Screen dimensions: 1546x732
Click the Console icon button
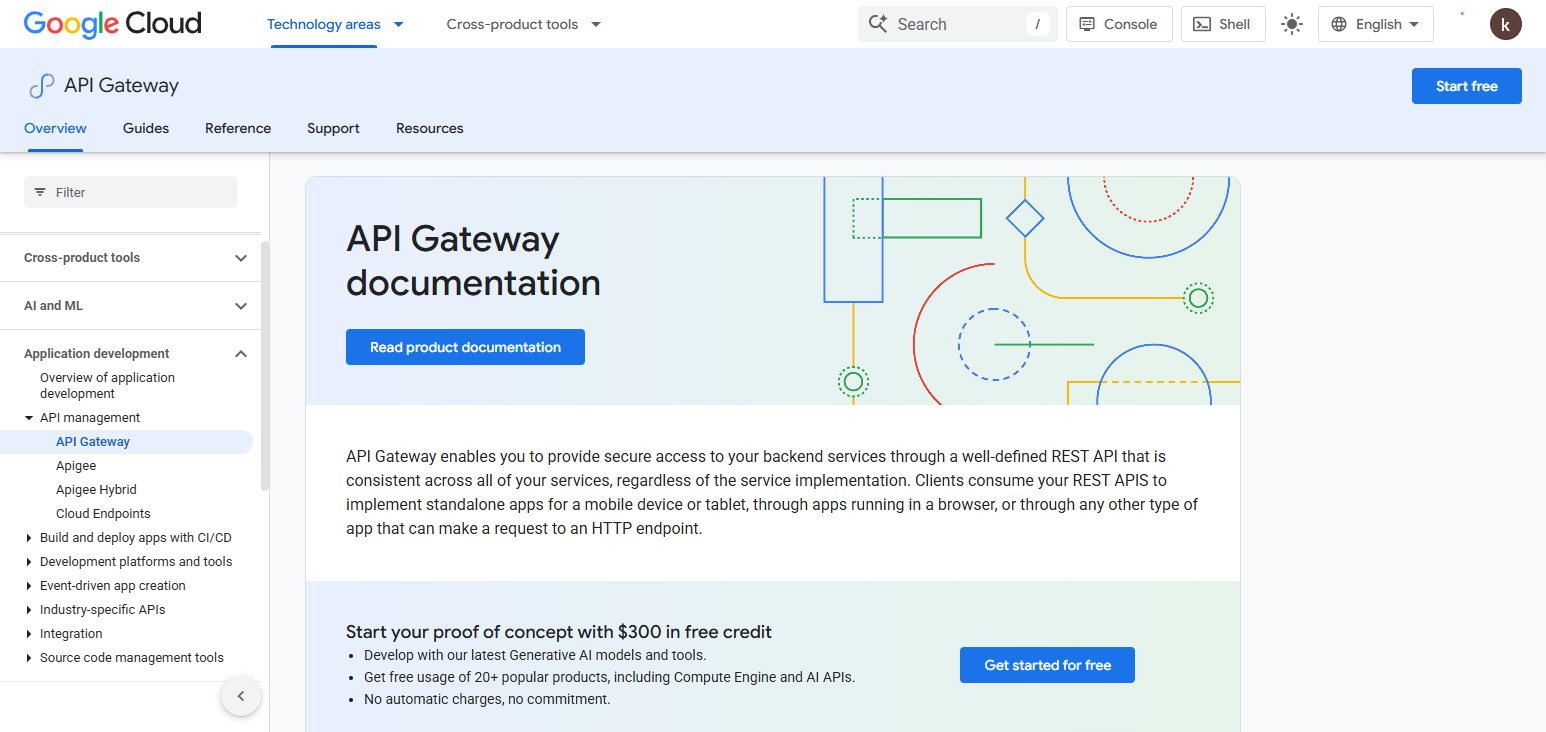[x=1118, y=24]
